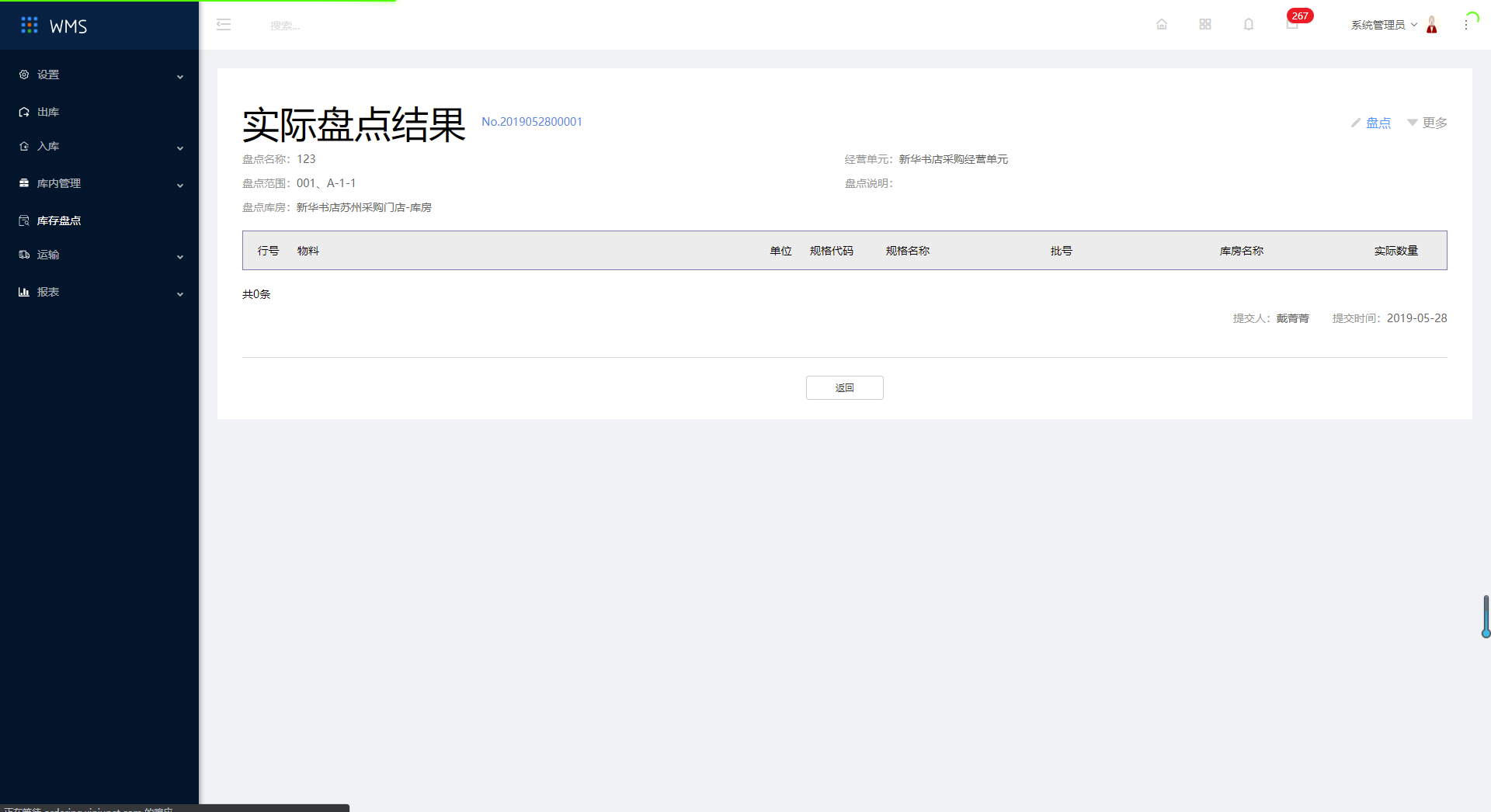Click the user avatar icon

coord(1432,25)
